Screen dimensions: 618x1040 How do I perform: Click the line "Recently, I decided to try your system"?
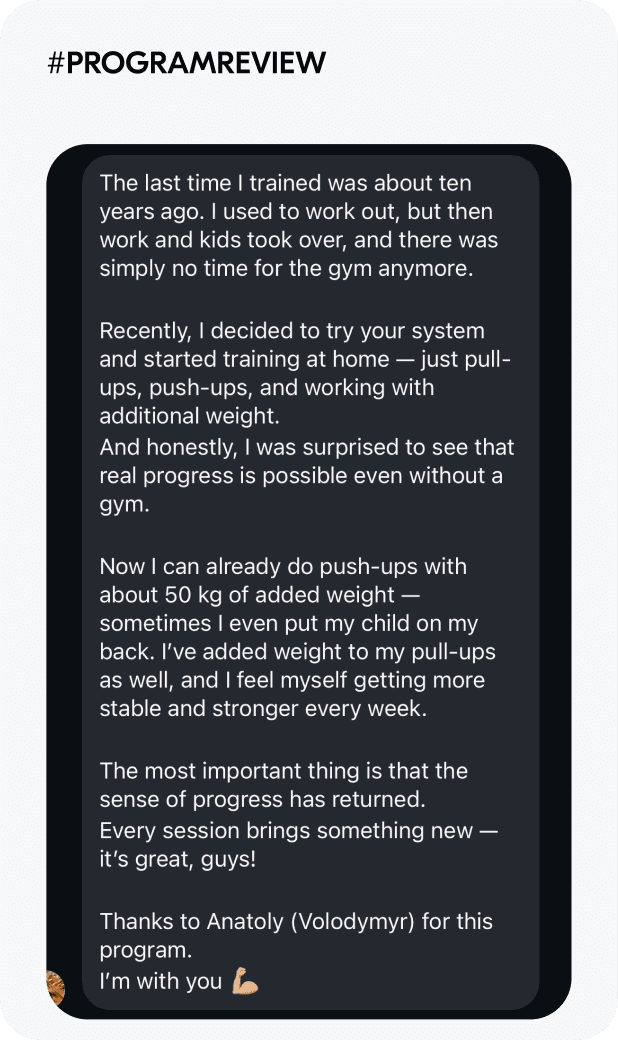coord(292,331)
